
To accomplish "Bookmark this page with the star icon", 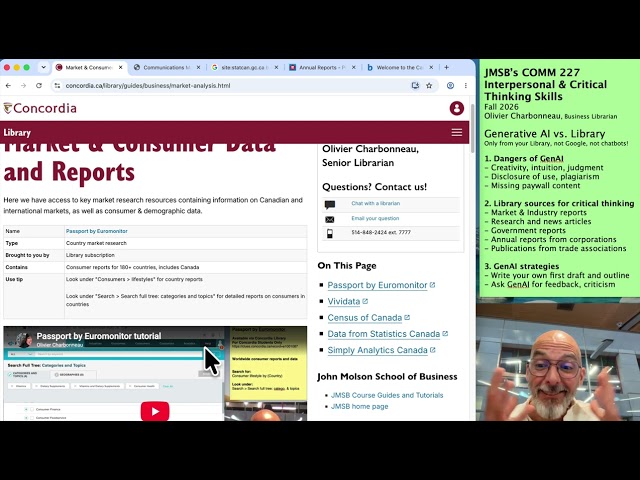I will click(x=429, y=86).
